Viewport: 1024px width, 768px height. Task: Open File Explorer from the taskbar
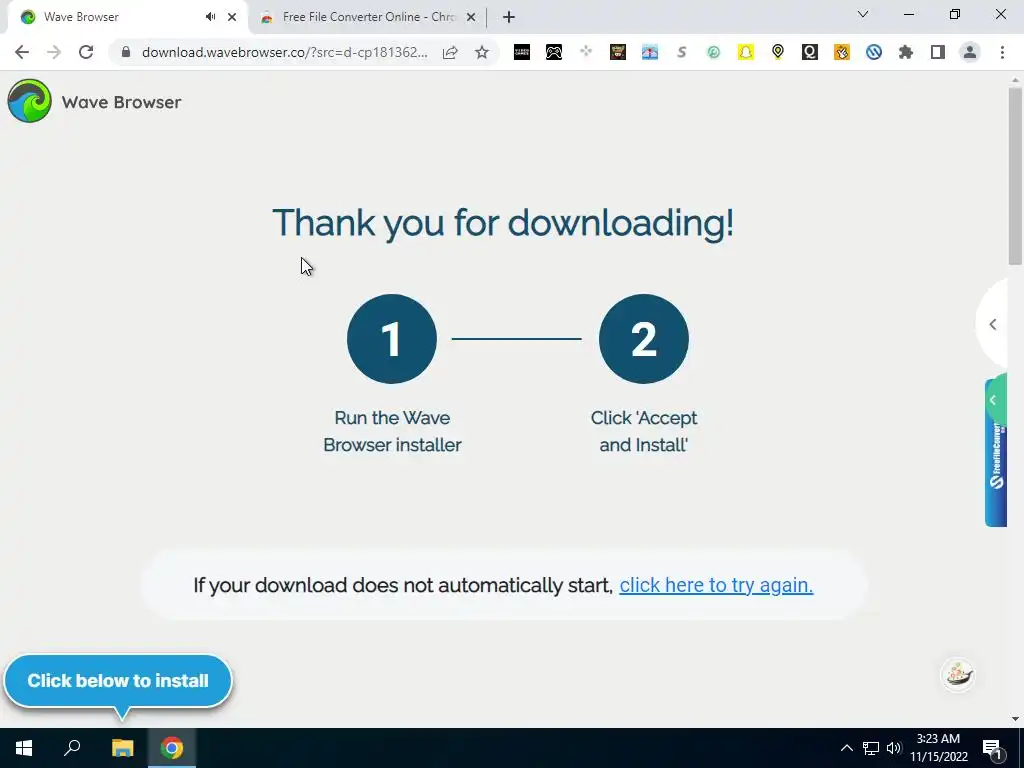(x=122, y=748)
